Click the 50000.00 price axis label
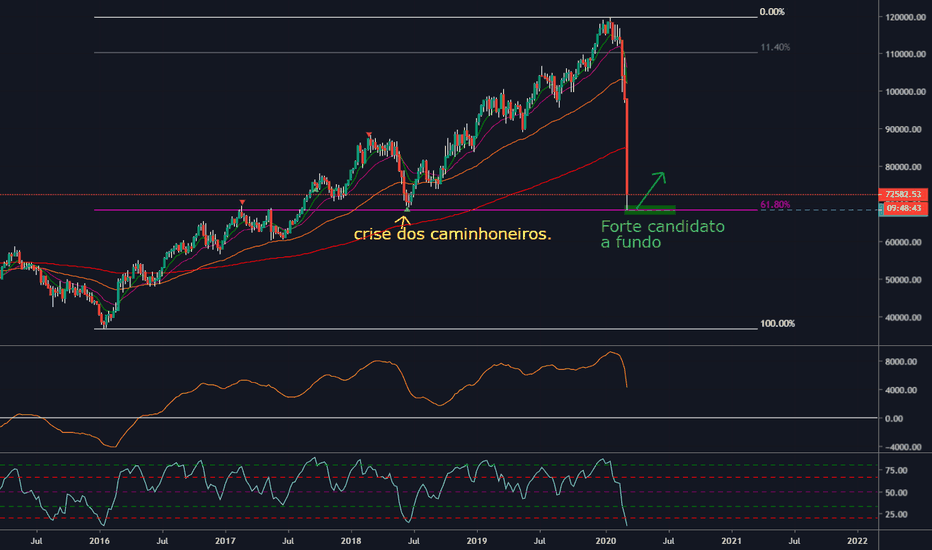The width and height of the screenshot is (932, 550). (x=905, y=279)
